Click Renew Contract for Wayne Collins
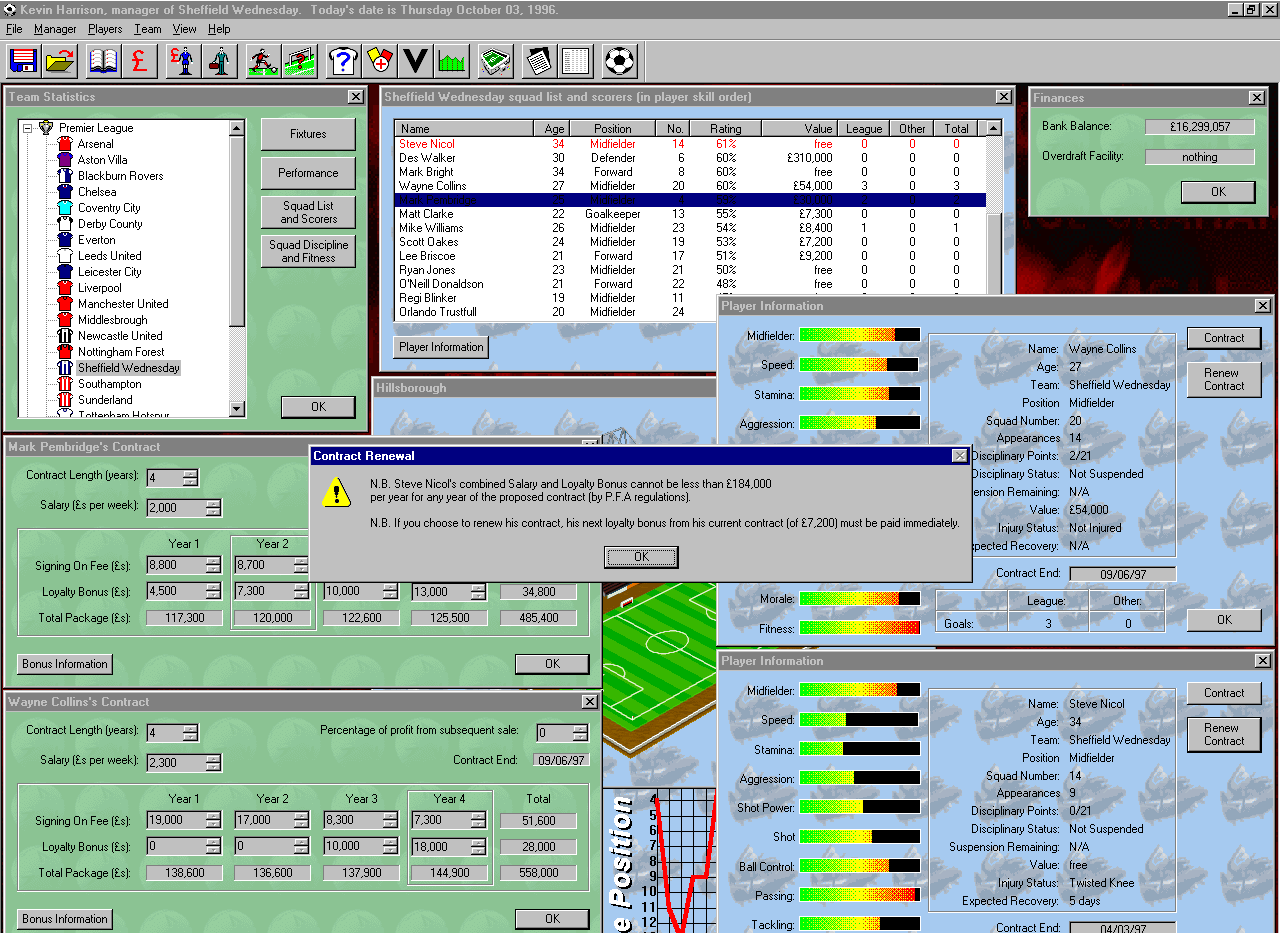1280x933 pixels. click(x=1224, y=379)
